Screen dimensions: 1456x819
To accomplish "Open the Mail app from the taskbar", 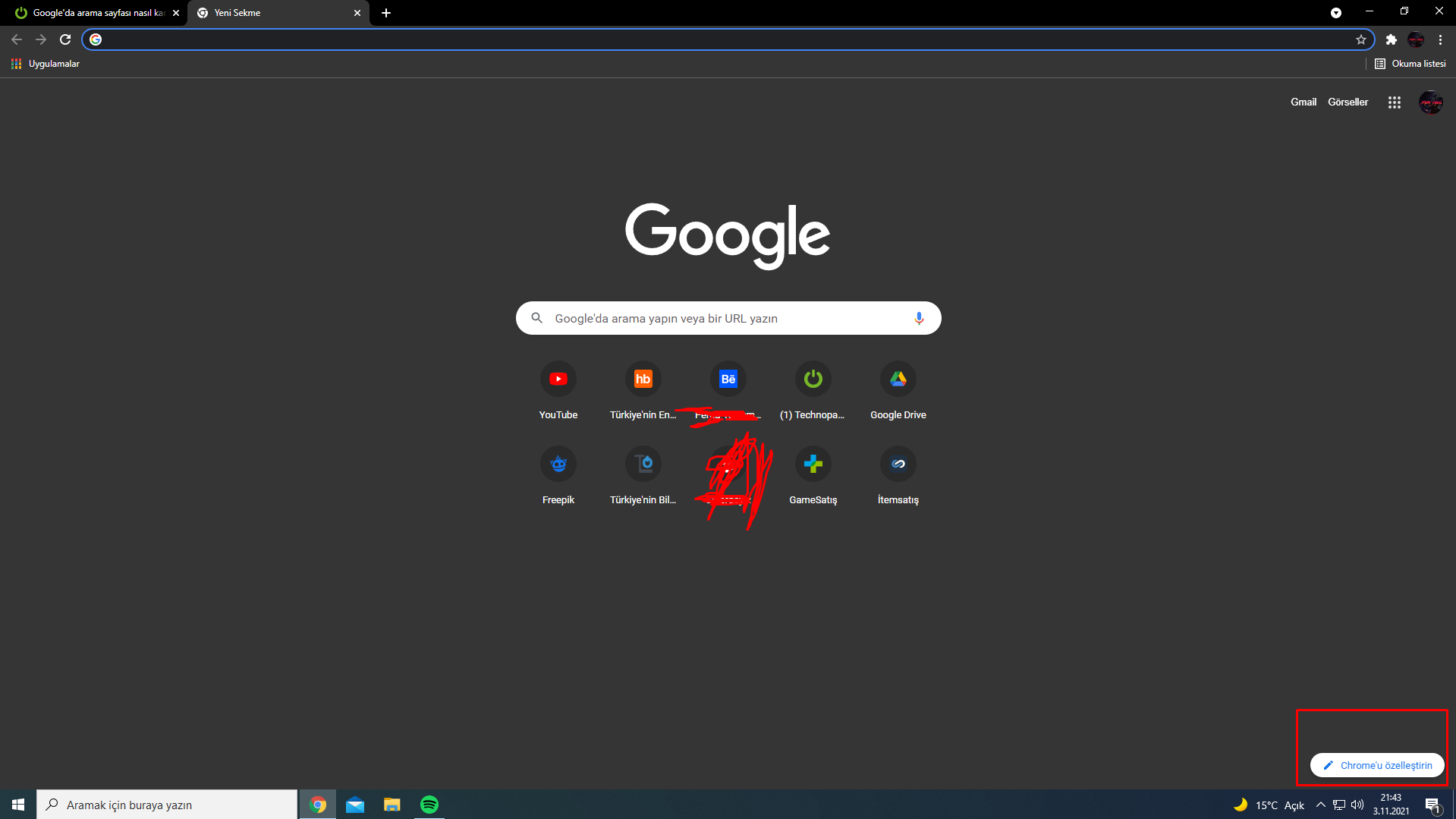I will click(355, 805).
